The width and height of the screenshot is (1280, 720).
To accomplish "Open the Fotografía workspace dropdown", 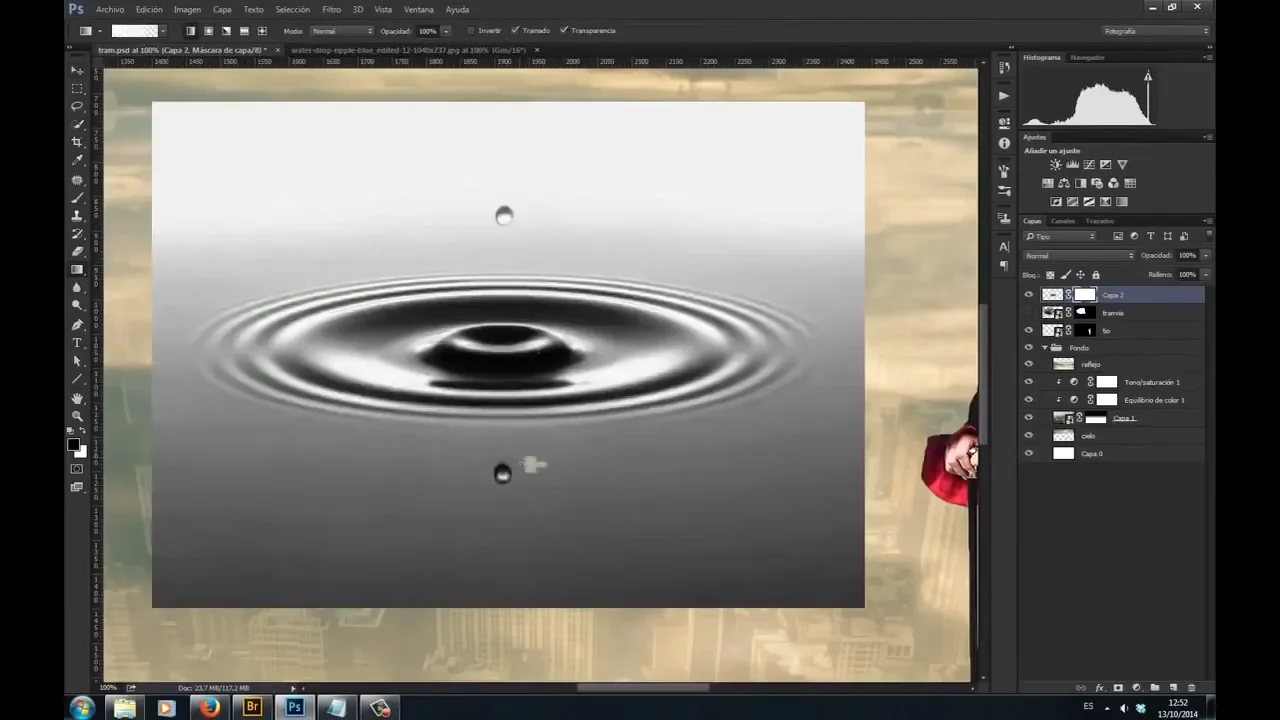I will [1155, 31].
